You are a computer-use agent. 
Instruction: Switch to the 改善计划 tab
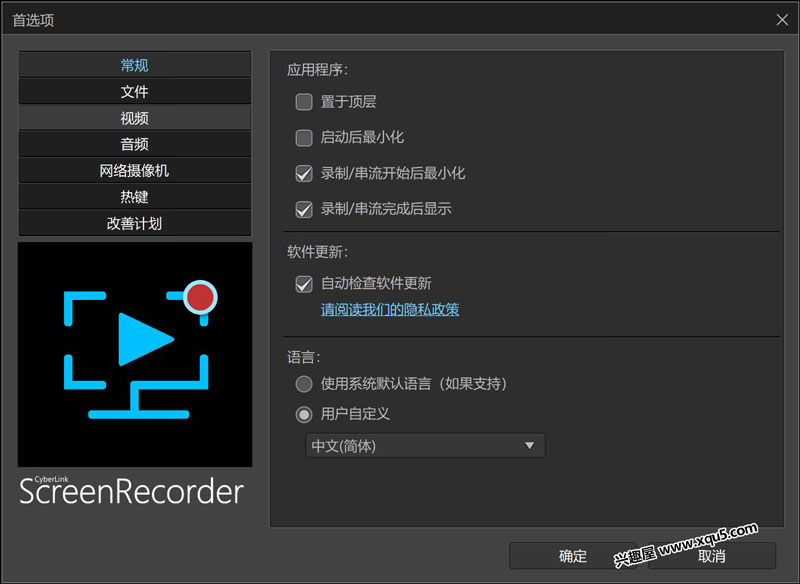coord(134,223)
